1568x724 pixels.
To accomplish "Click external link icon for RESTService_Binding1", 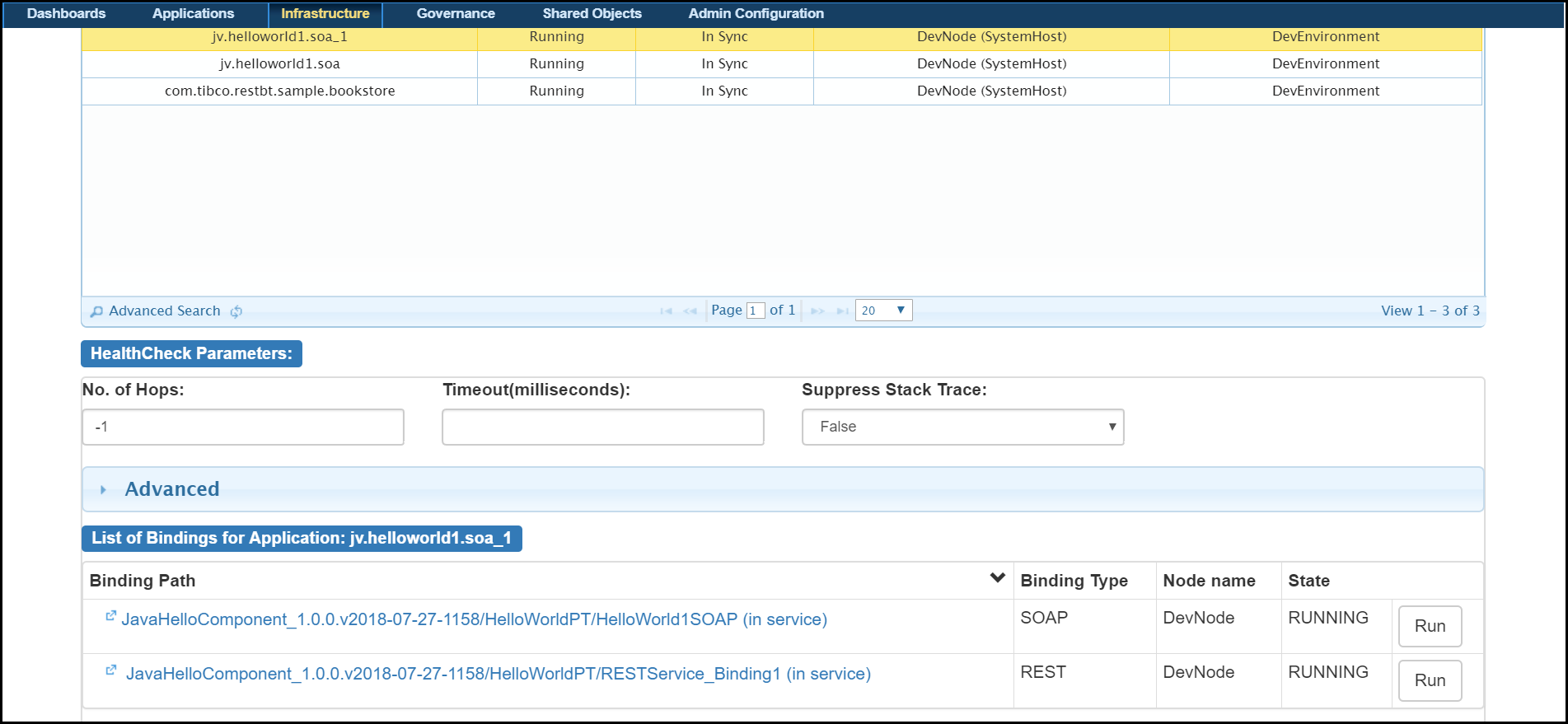I will pyautogui.click(x=110, y=670).
